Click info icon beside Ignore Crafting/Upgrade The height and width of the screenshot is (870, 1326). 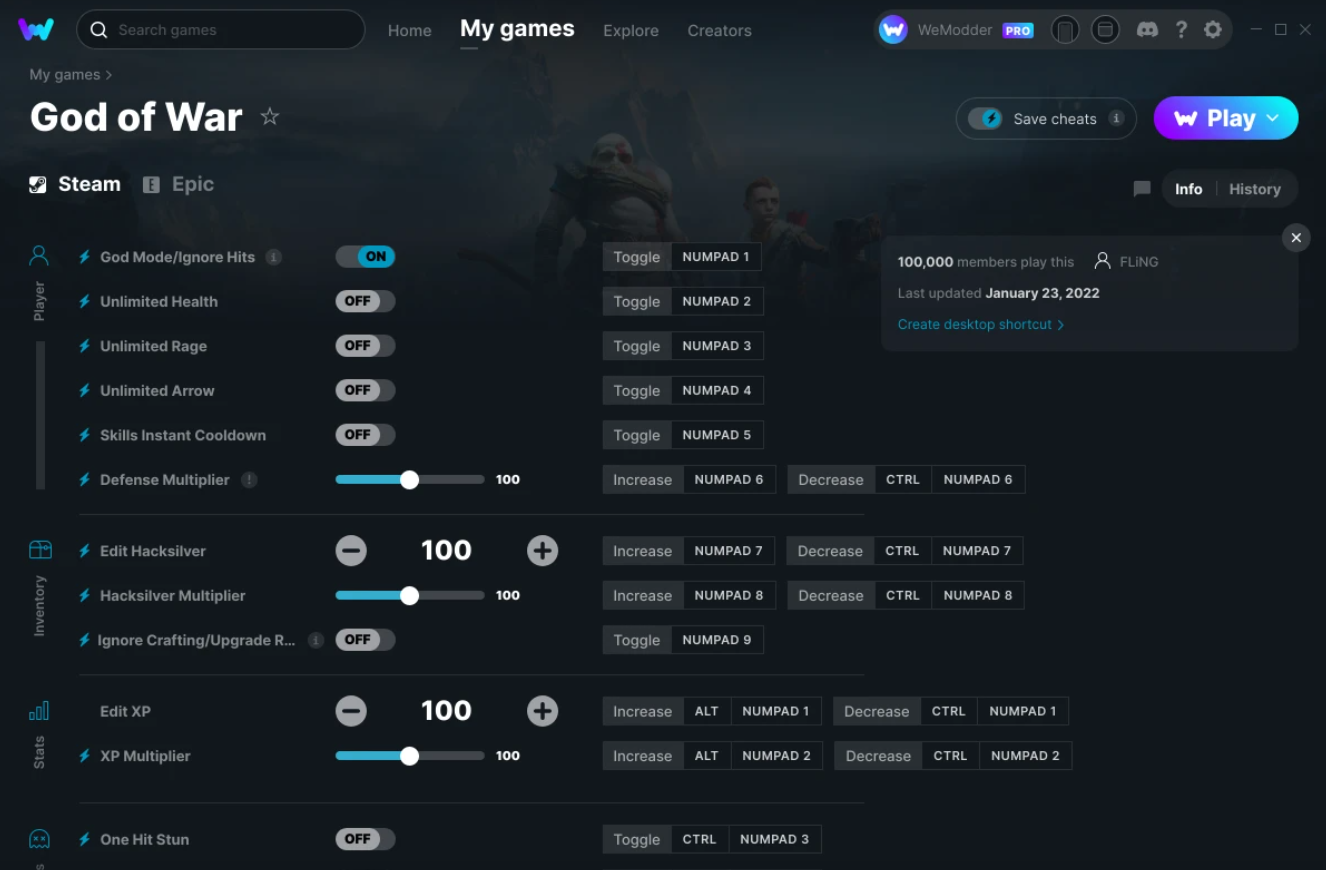315,640
